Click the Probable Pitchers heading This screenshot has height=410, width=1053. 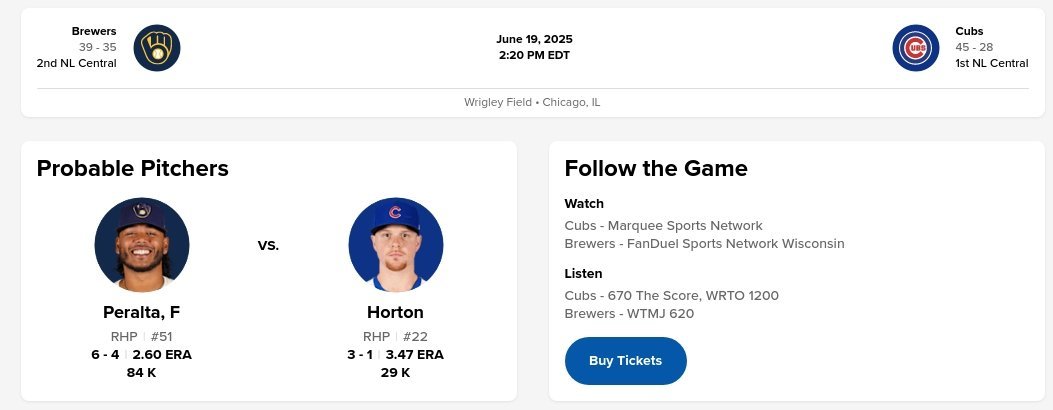[x=133, y=168]
